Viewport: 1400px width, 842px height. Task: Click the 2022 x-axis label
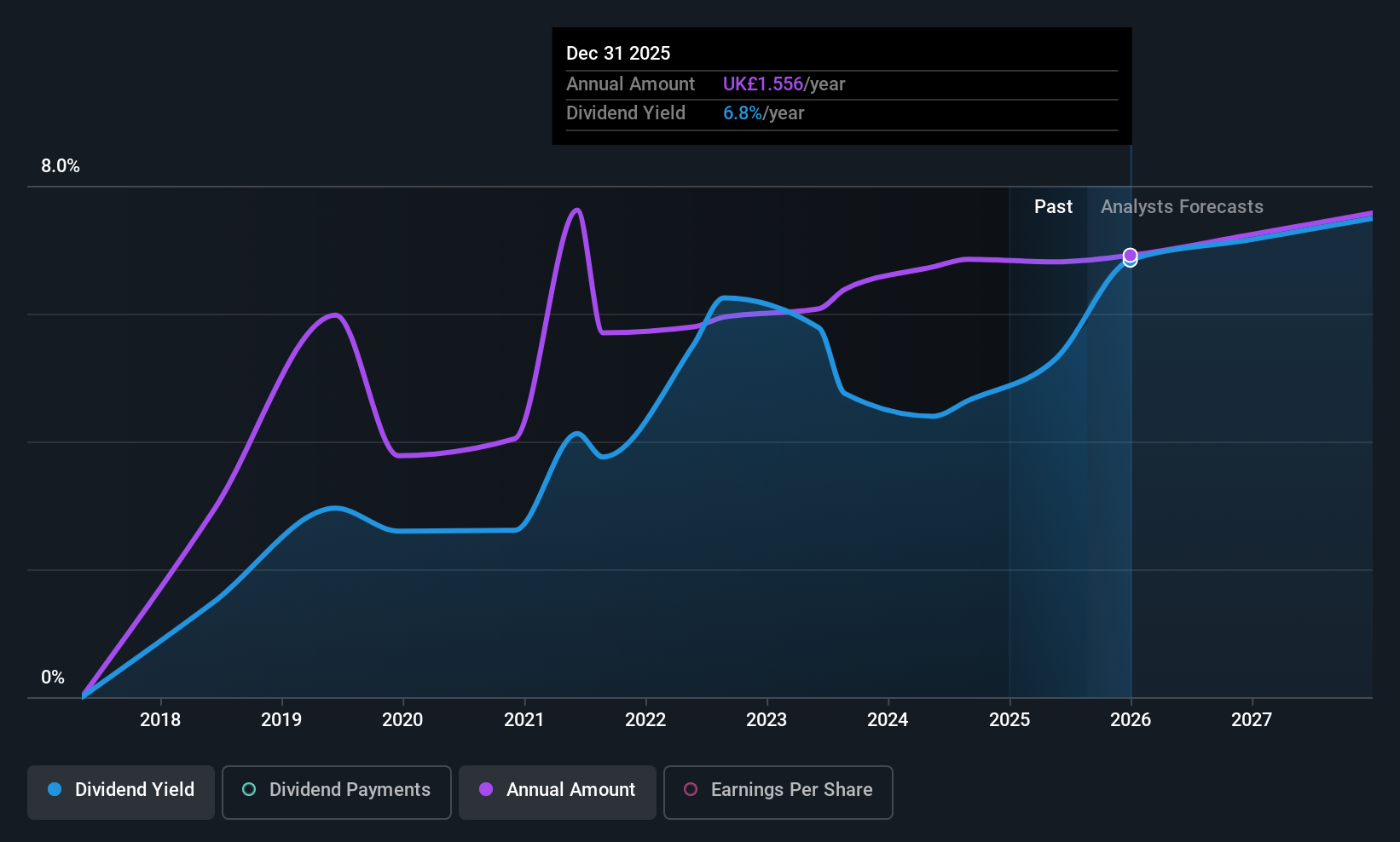point(645,719)
